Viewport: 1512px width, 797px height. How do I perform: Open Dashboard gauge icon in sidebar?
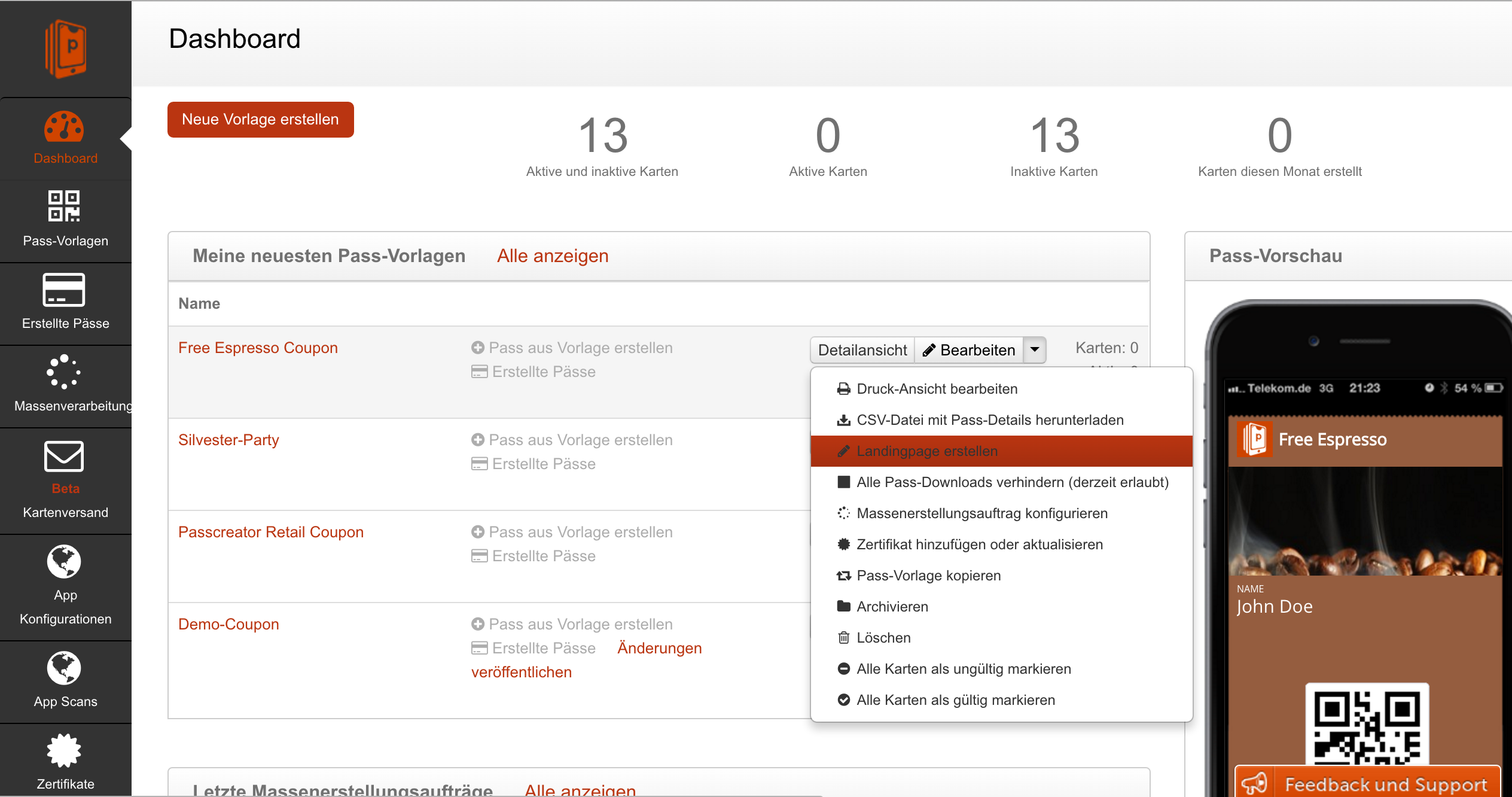point(64,126)
